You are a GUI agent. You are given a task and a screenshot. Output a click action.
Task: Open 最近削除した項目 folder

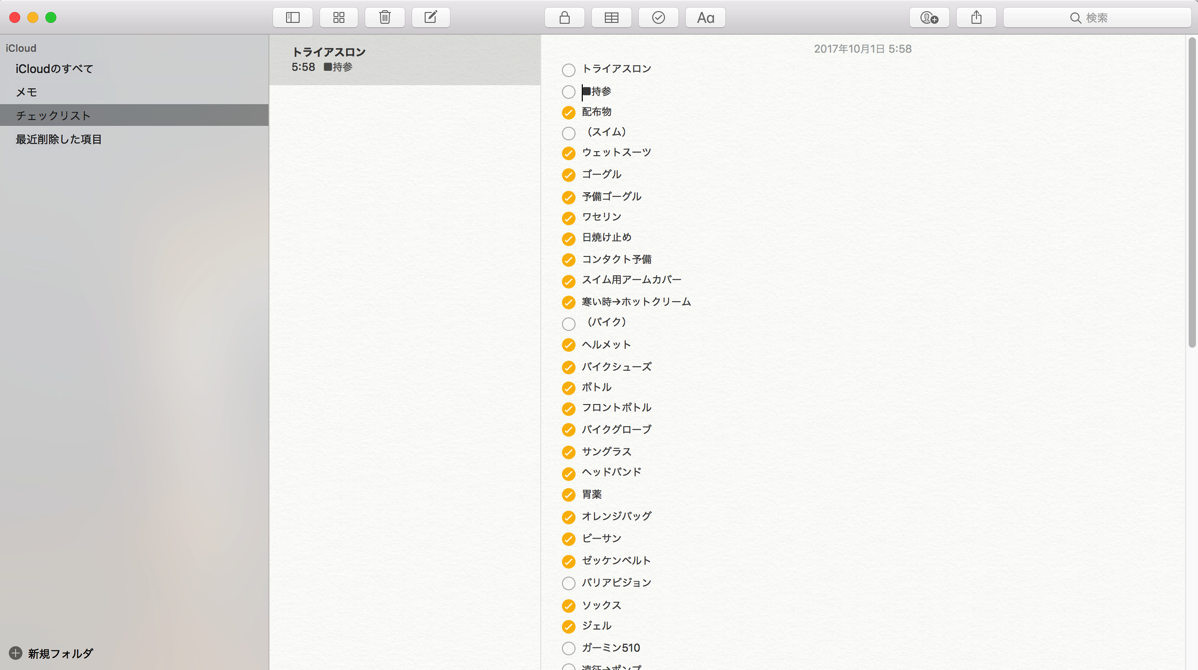[x=134, y=139]
